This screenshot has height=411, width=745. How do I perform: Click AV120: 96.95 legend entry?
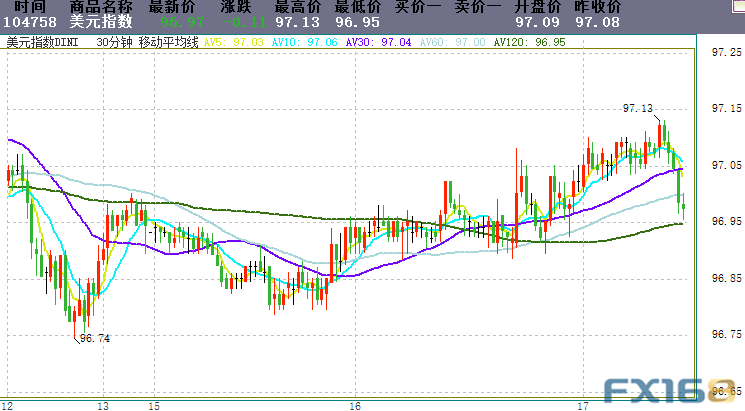pyautogui.click(x=529, y=42)
